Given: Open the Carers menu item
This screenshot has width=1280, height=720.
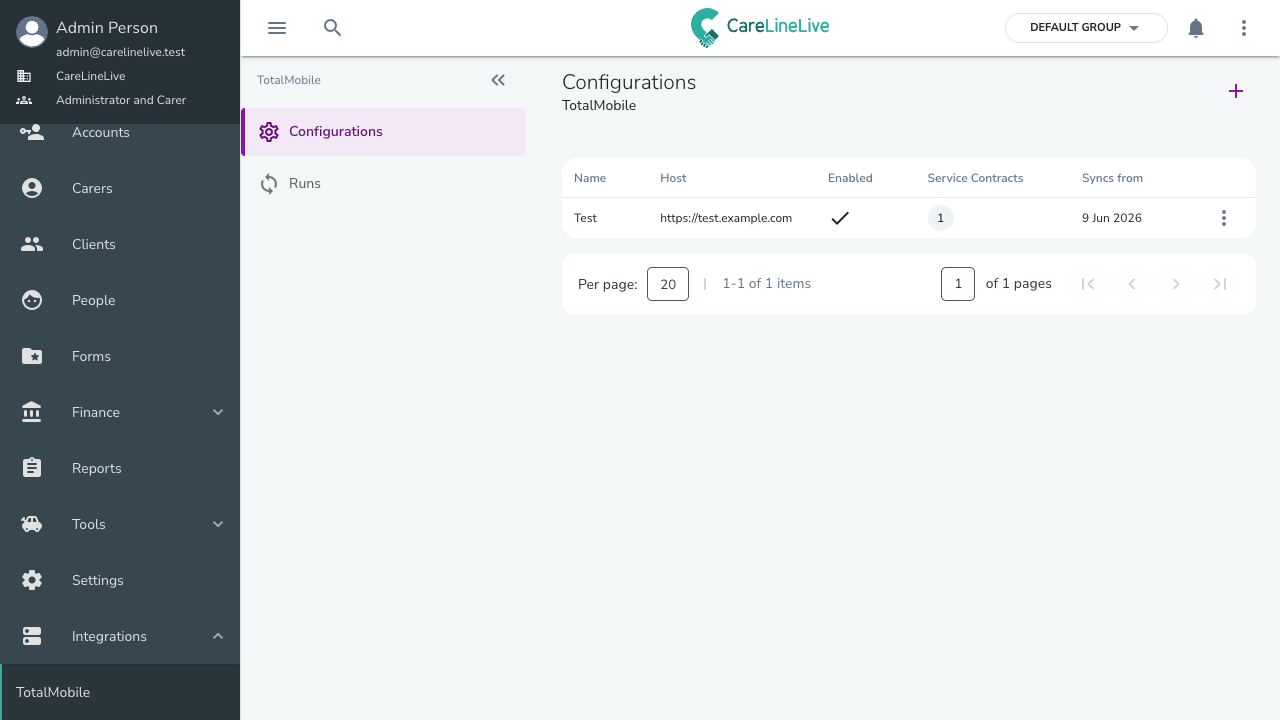Looking at the screenshot, I should (120, 188).
